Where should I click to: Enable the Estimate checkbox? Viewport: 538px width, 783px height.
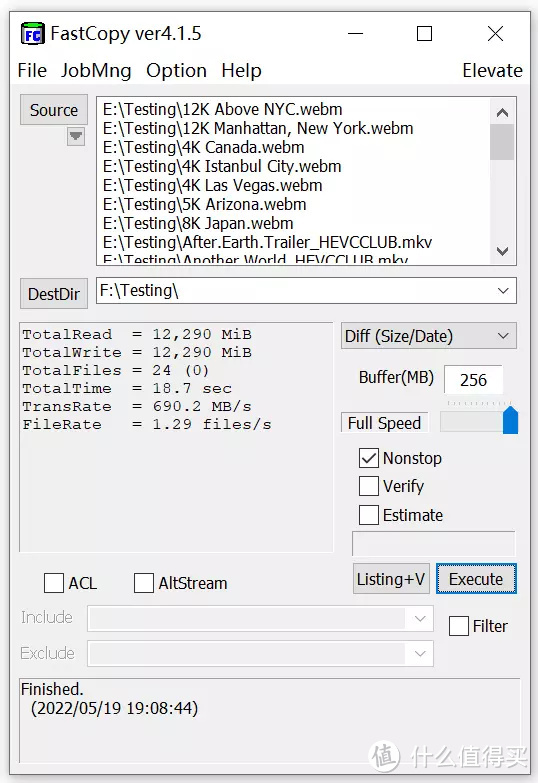[x=369, y=515]
